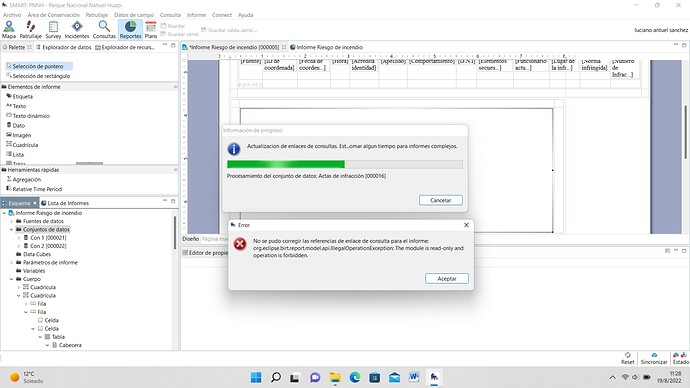Click Guardar in the toolbar
This screenshot has height=388, width=690.
[173, 26]
